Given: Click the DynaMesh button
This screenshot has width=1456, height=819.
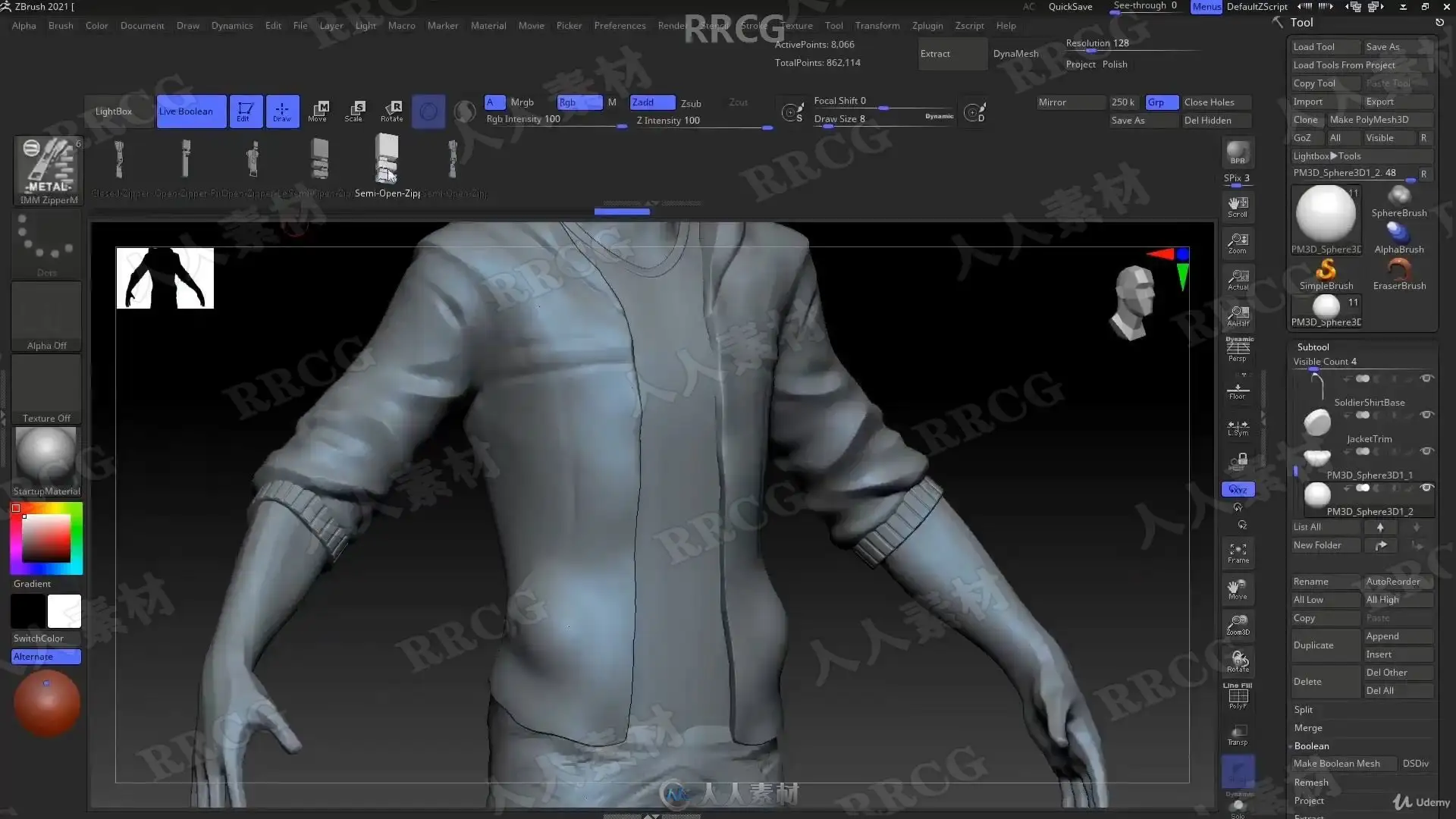Looking at the screenshot, I should 1015,54.
